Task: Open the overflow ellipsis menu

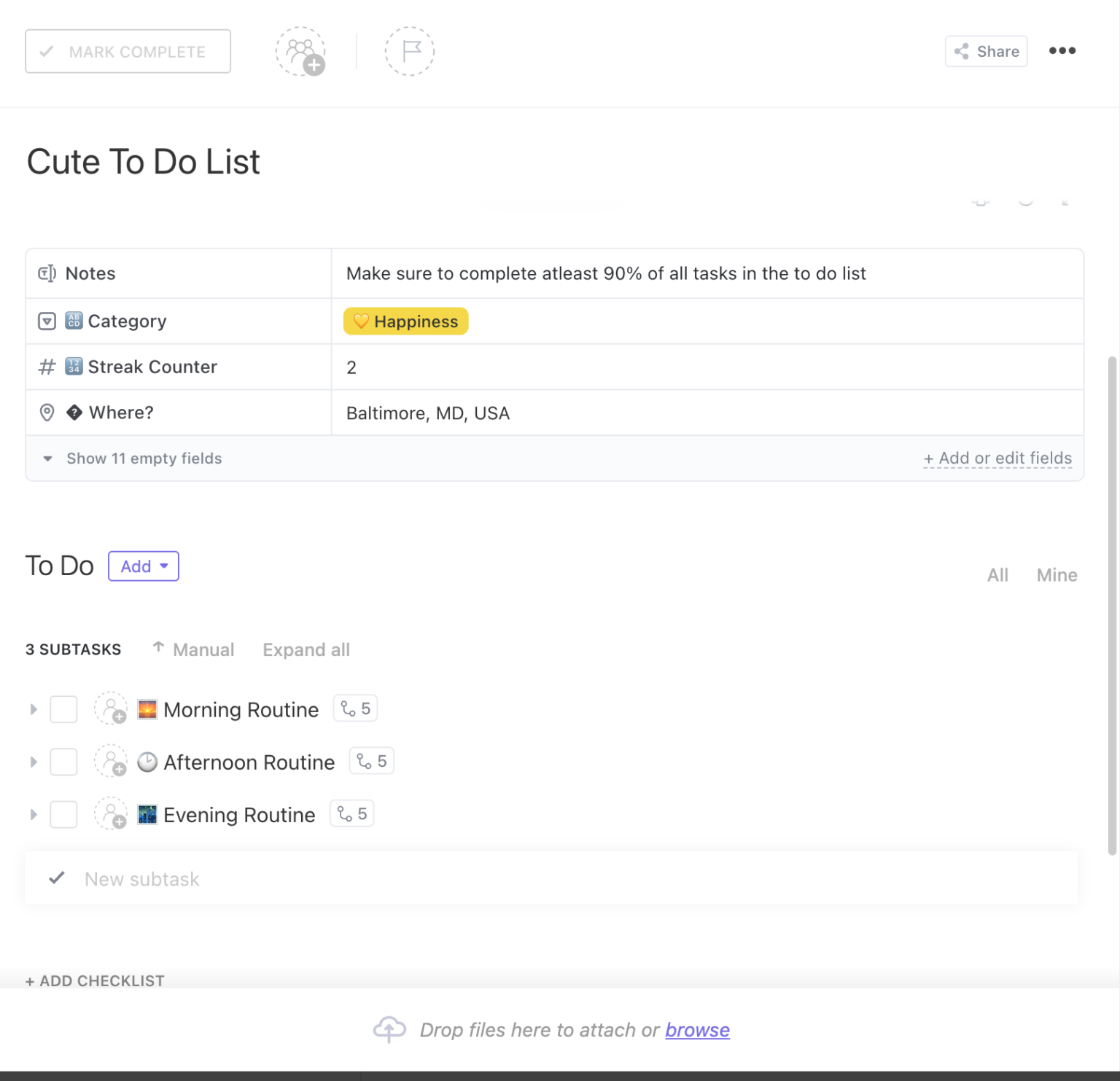Action: 1062,51
